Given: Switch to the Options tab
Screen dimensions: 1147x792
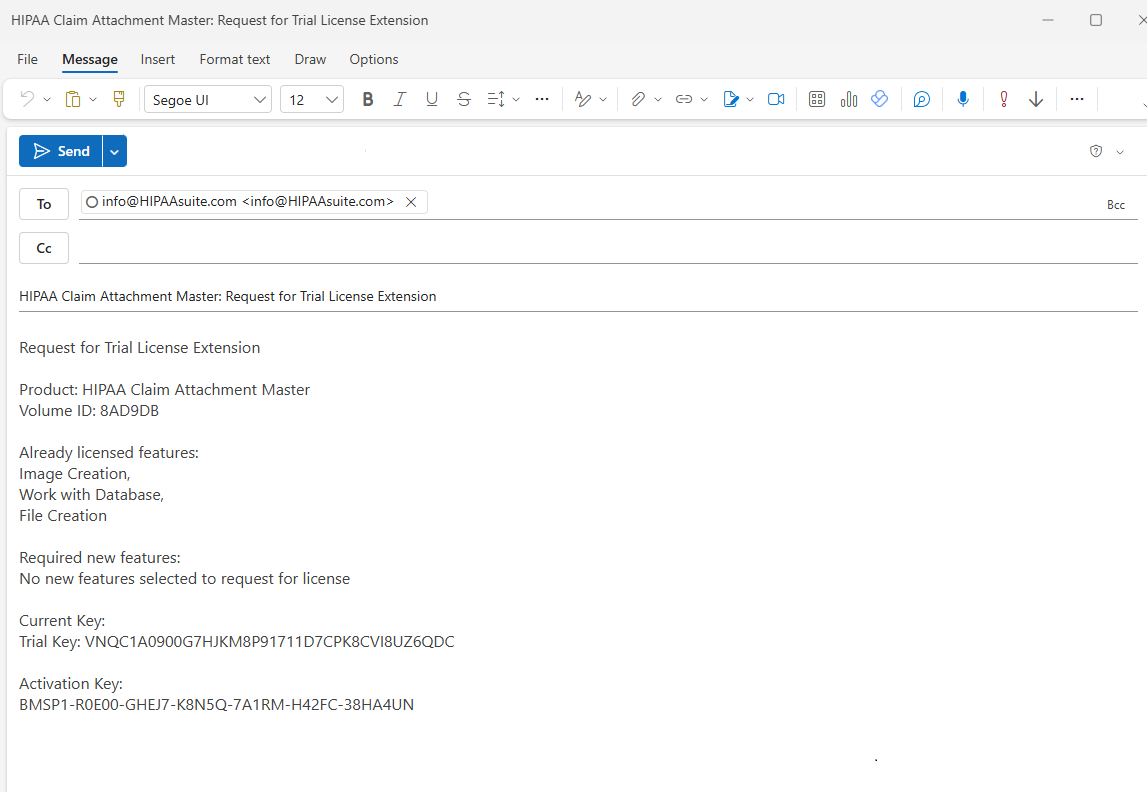Looking at the screenshot, I should point(374,59).
